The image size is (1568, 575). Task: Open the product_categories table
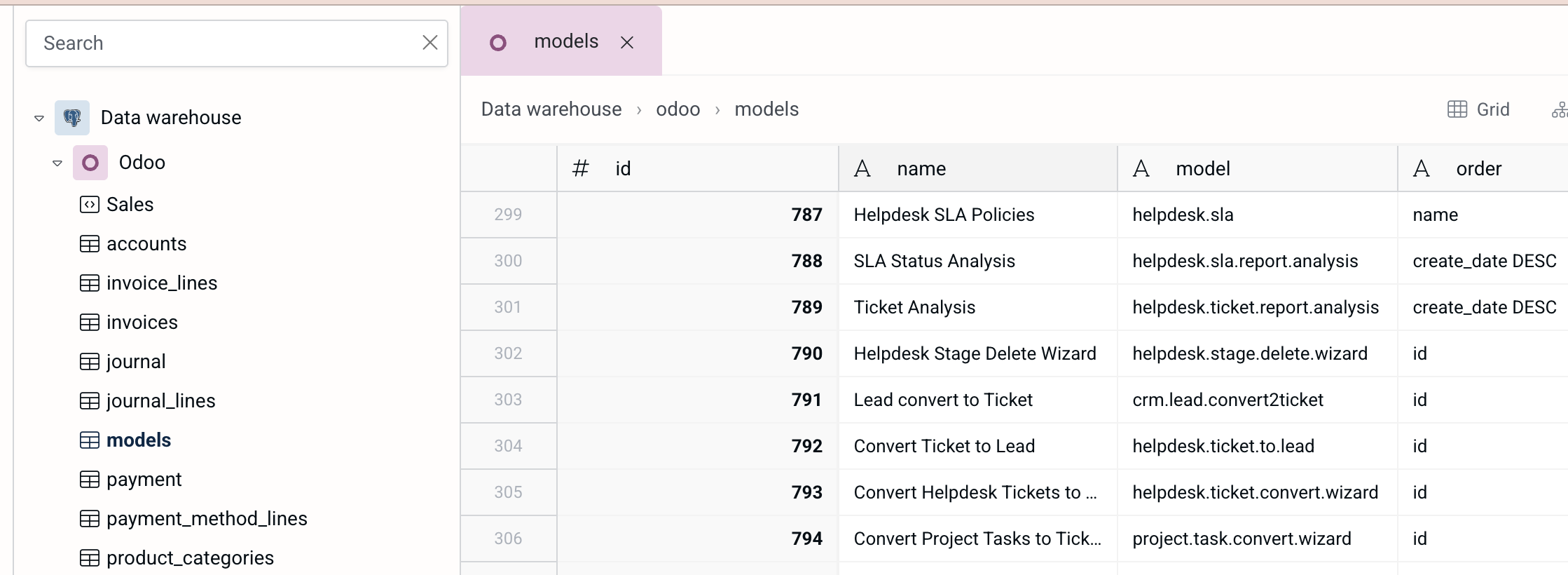click(190, 558)
